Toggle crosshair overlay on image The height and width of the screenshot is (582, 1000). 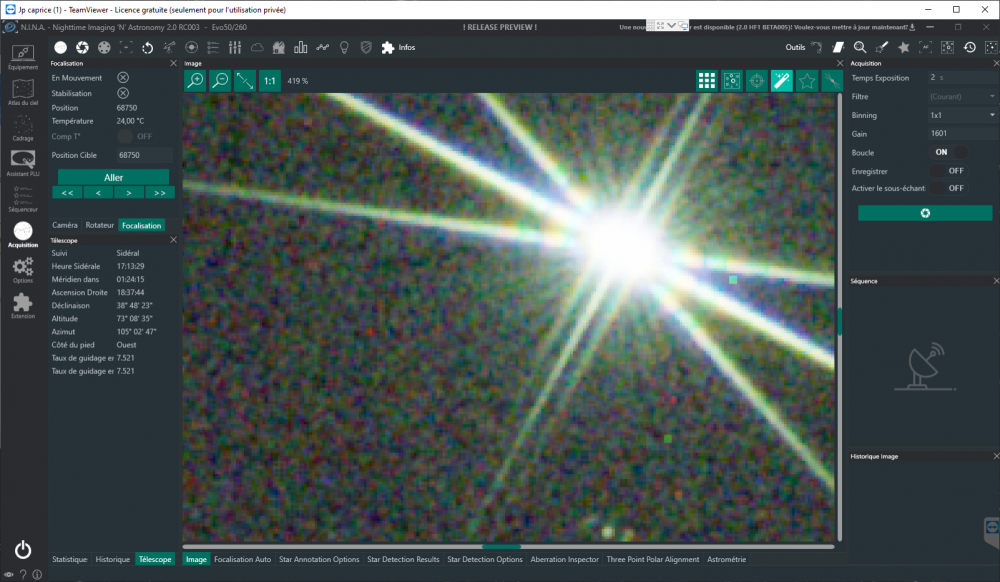(757, 81)
